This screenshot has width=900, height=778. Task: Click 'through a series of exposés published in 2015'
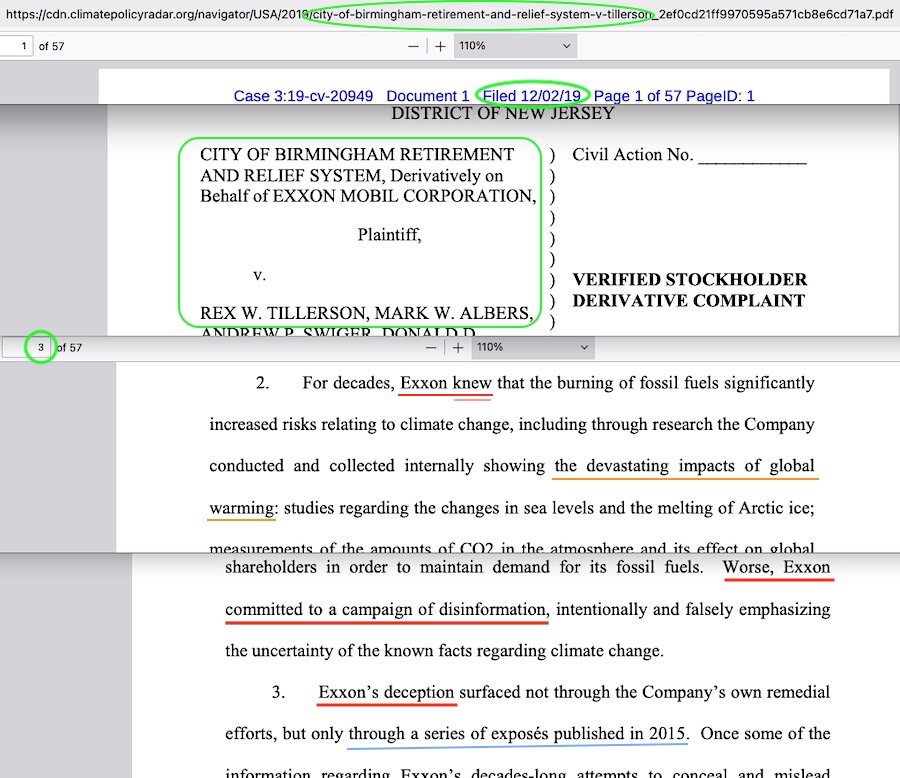click(517, 733)
